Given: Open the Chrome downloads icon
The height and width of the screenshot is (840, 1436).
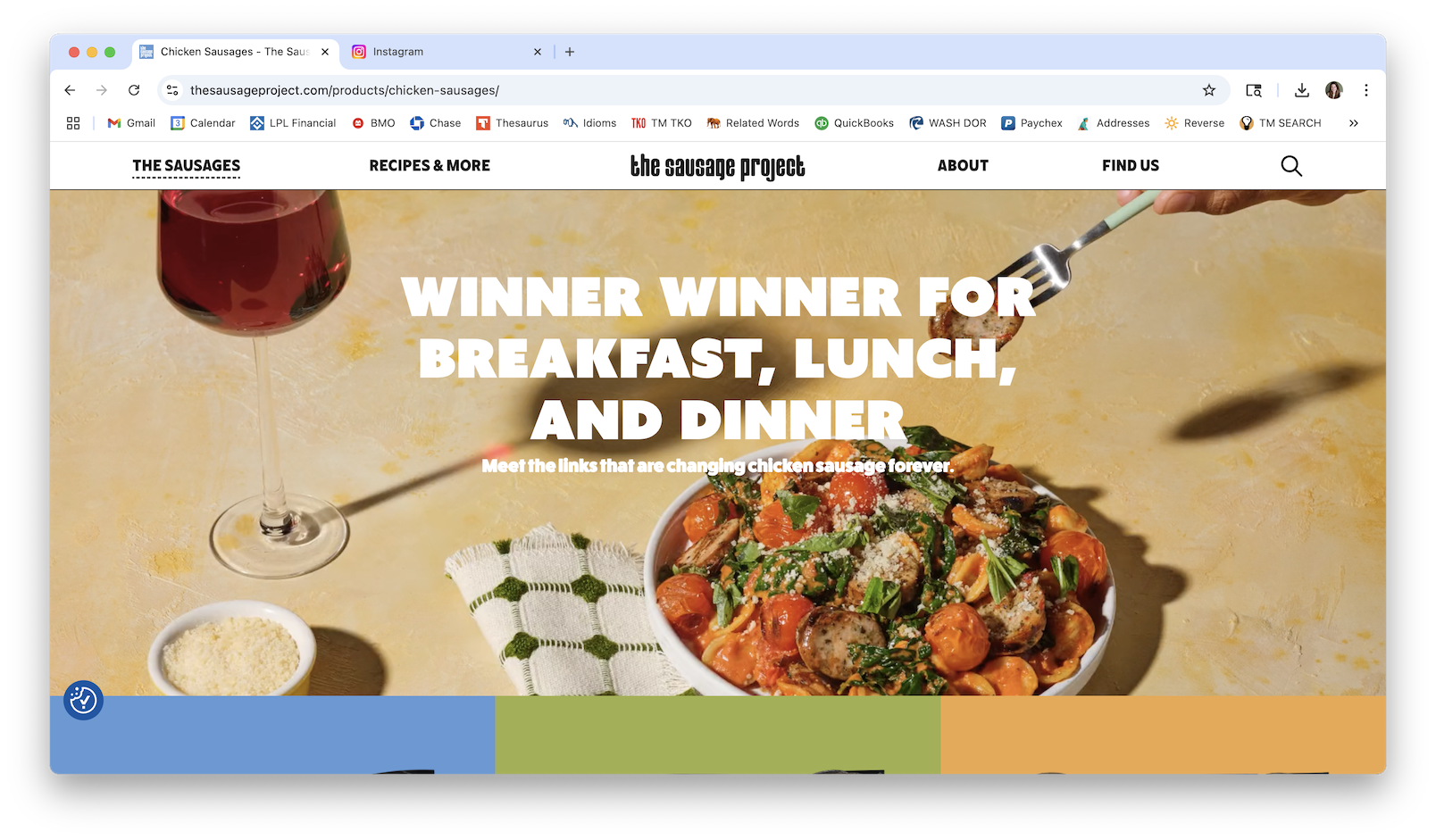Looking at the screenshot, I should click(1302, 90).
